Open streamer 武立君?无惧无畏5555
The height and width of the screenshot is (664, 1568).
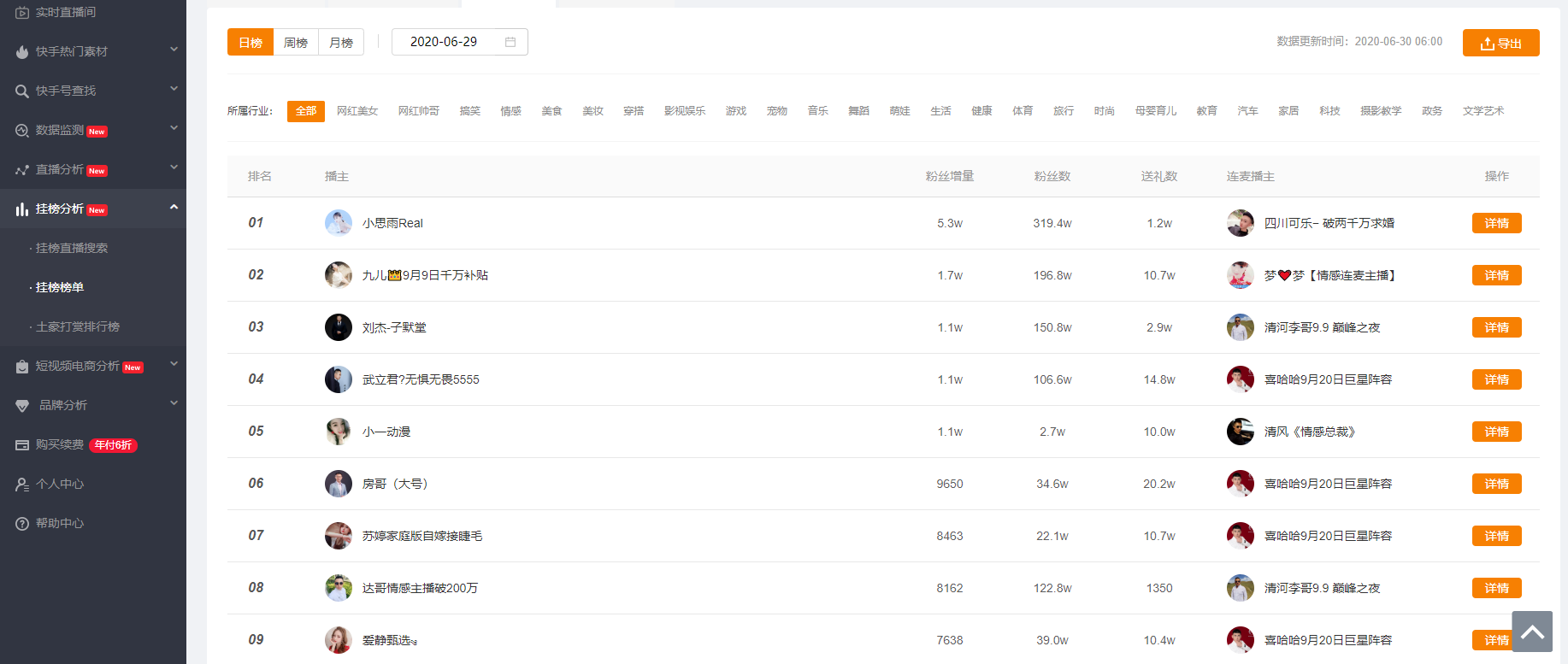(421, 379)
